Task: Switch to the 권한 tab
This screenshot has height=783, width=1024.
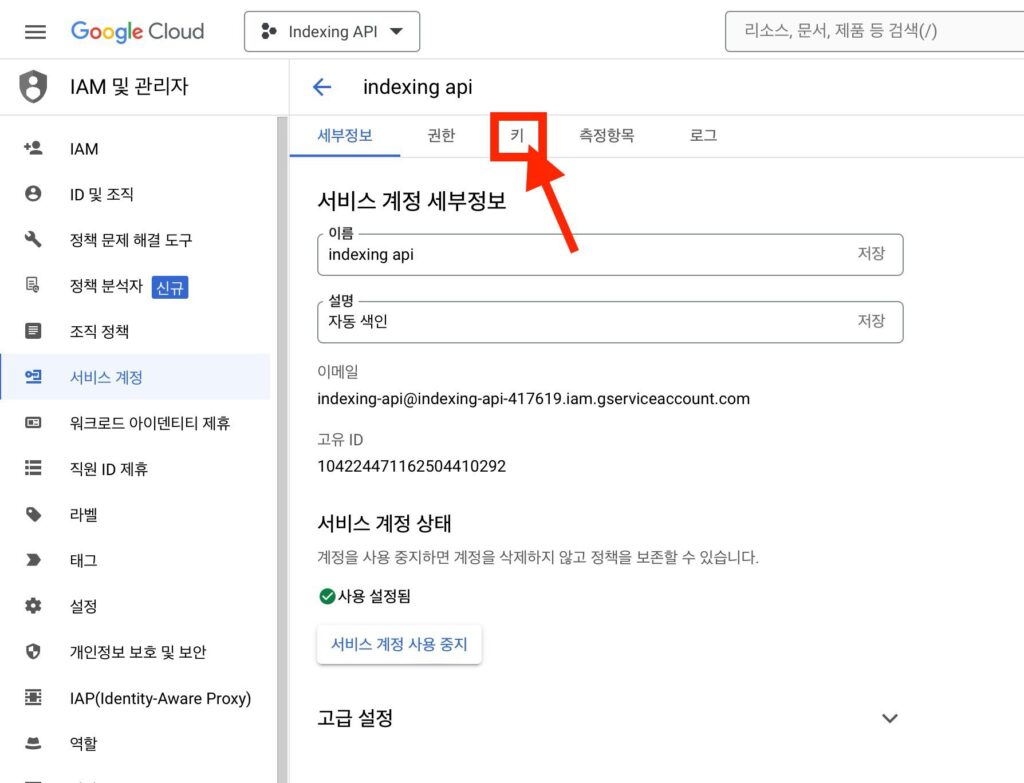Action: pos(441,135)
